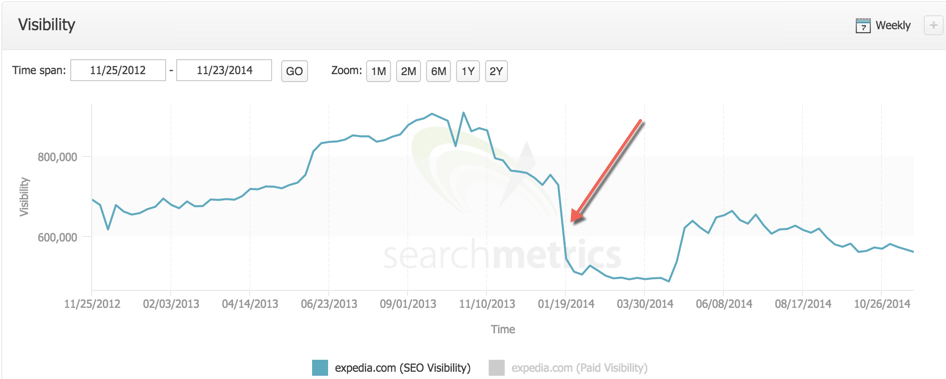
Task: Click the 01/19/2014 label on time axis
Action: [565, 303]
